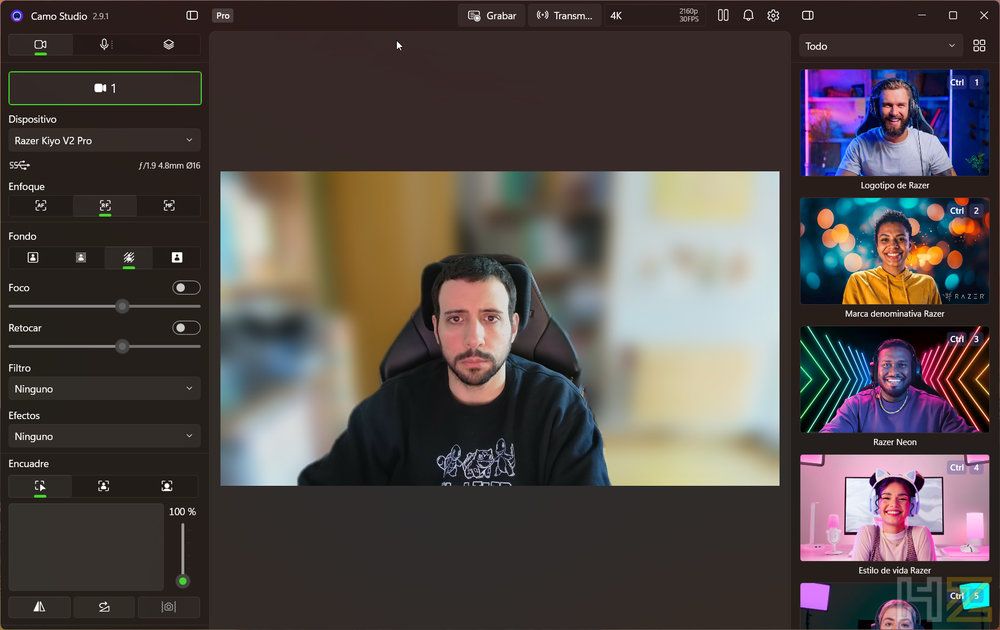Open the Efectos Ninguno dropdown

105,436
